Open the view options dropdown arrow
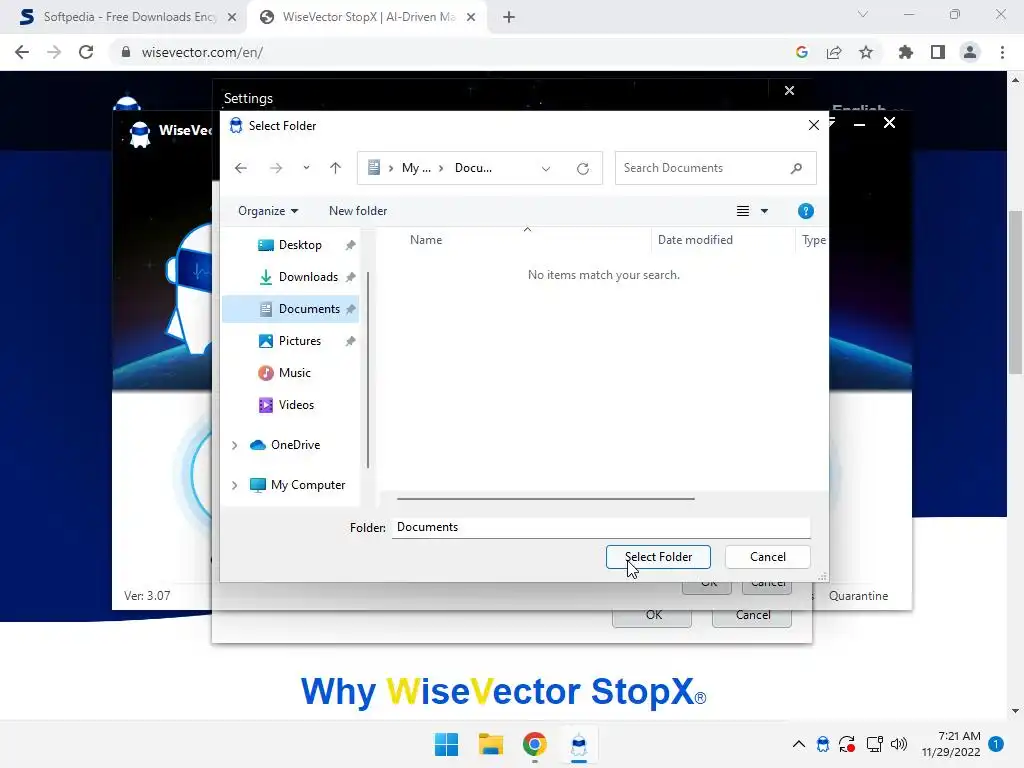The width and height of the screenshot is (1024, 768). (764, 211)
